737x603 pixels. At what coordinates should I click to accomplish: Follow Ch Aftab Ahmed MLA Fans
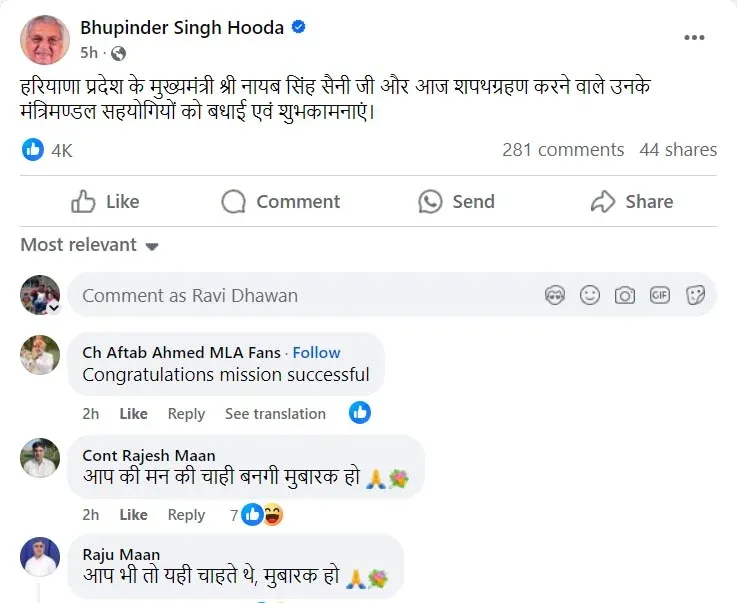(x=316, y=352)
